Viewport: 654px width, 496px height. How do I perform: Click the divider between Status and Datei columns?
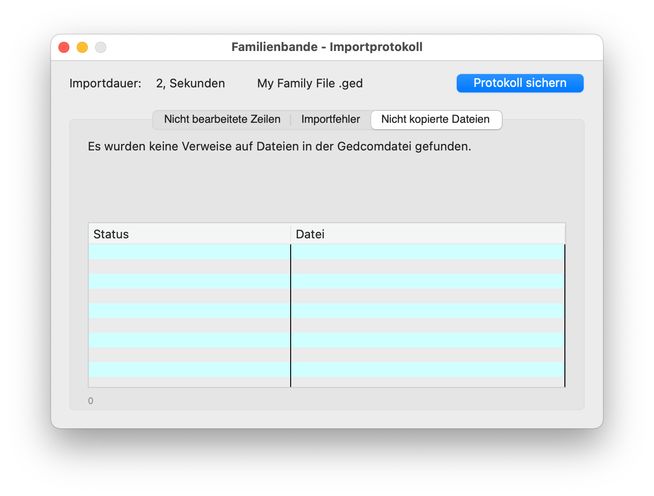click(x=291, y=234)
